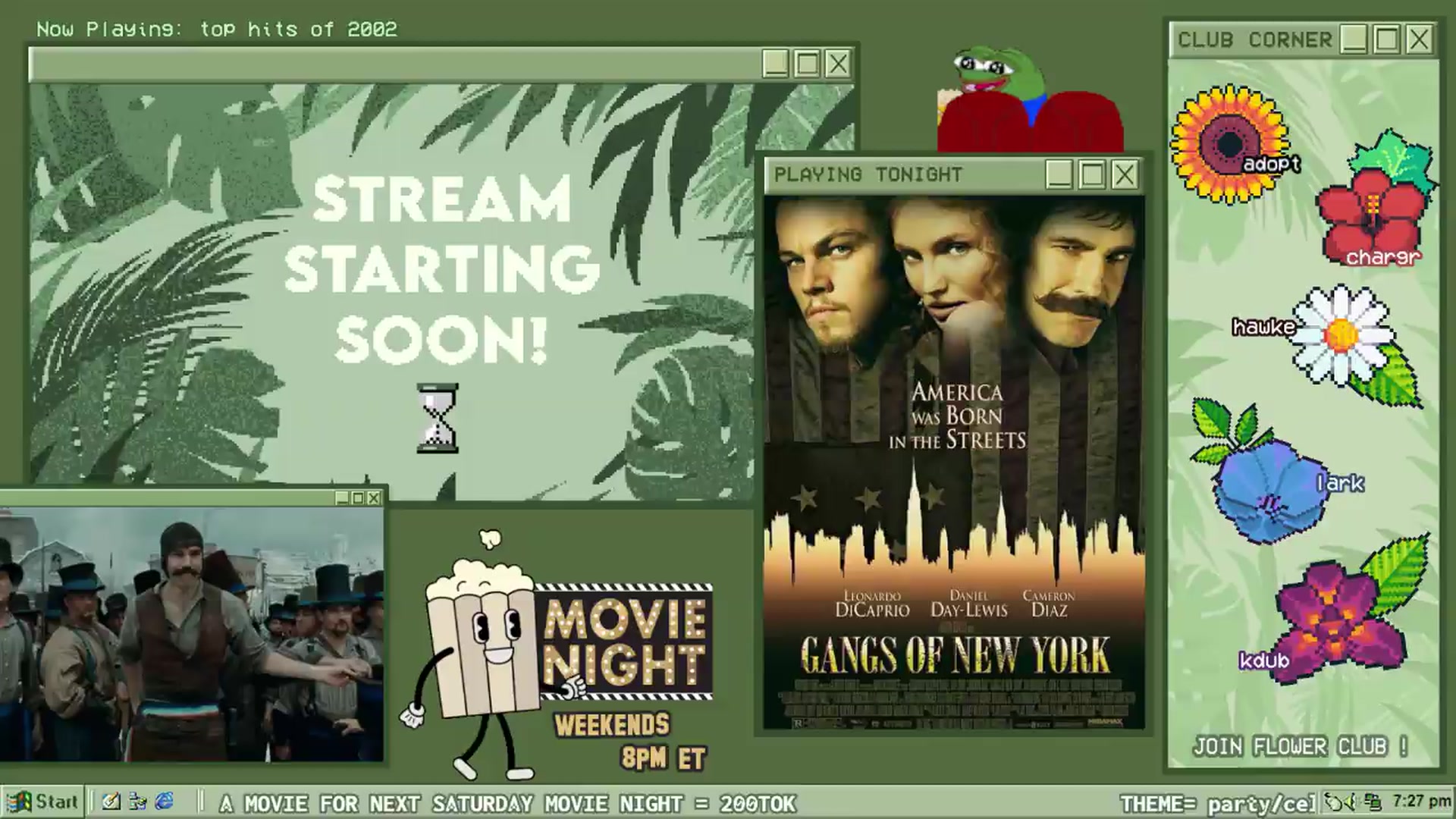This screenshot has height=819, width=1456.
Task: Maximize the Playing Tonight window
Action: click(x=1091, y=175)
